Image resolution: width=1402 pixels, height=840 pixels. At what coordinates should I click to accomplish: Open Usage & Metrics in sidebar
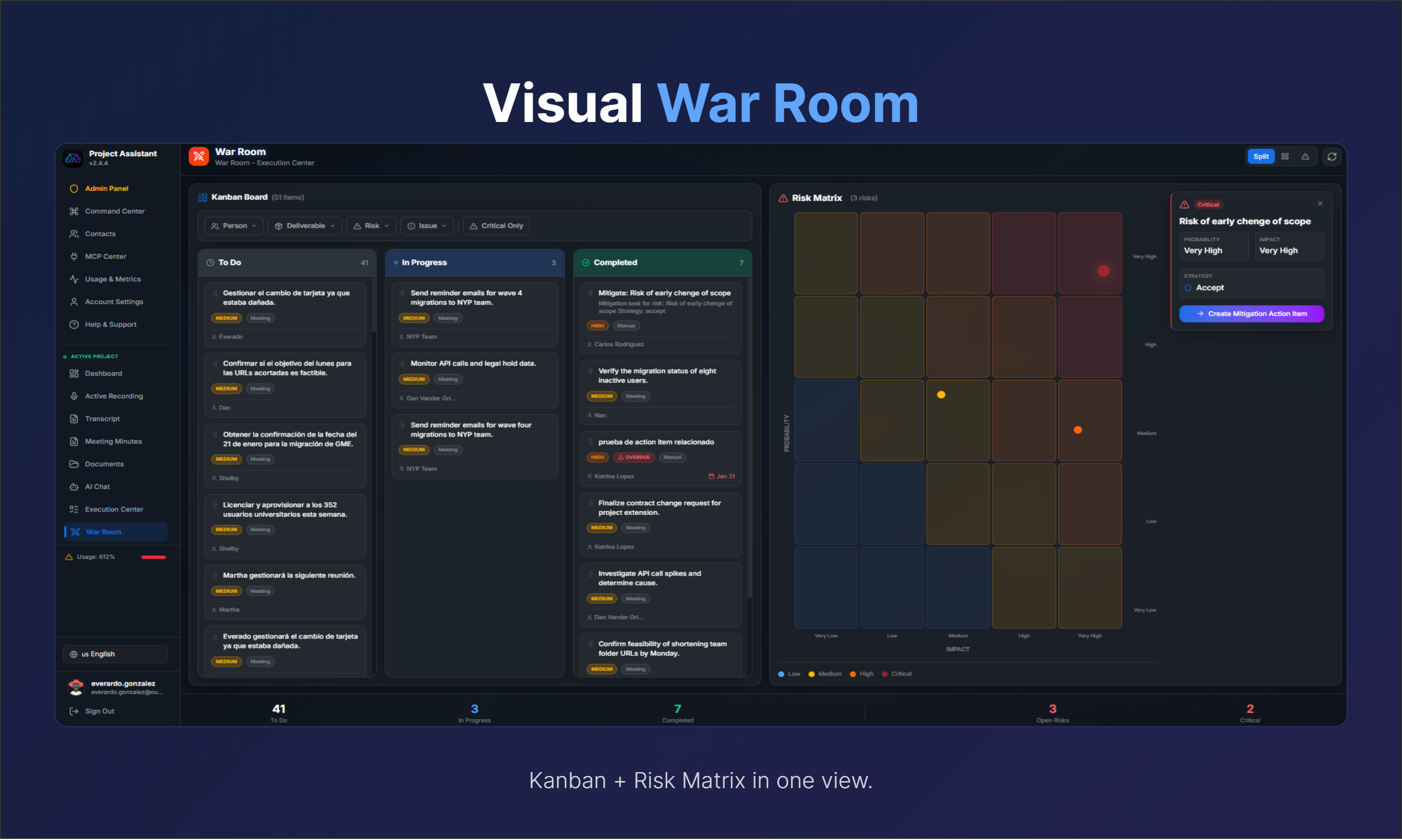(x=112, y=279)
